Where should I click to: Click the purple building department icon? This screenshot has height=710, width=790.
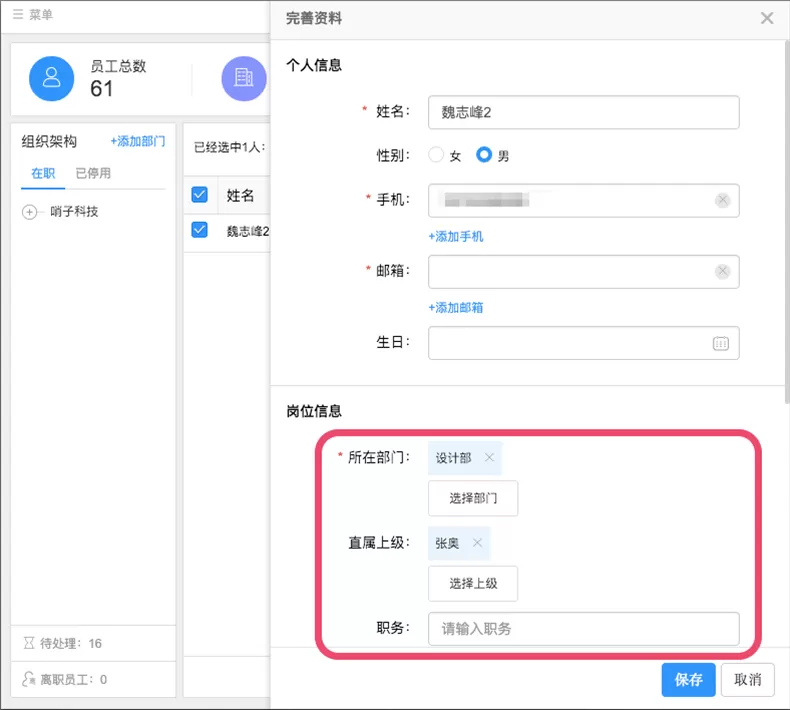(x=244, y=79)
